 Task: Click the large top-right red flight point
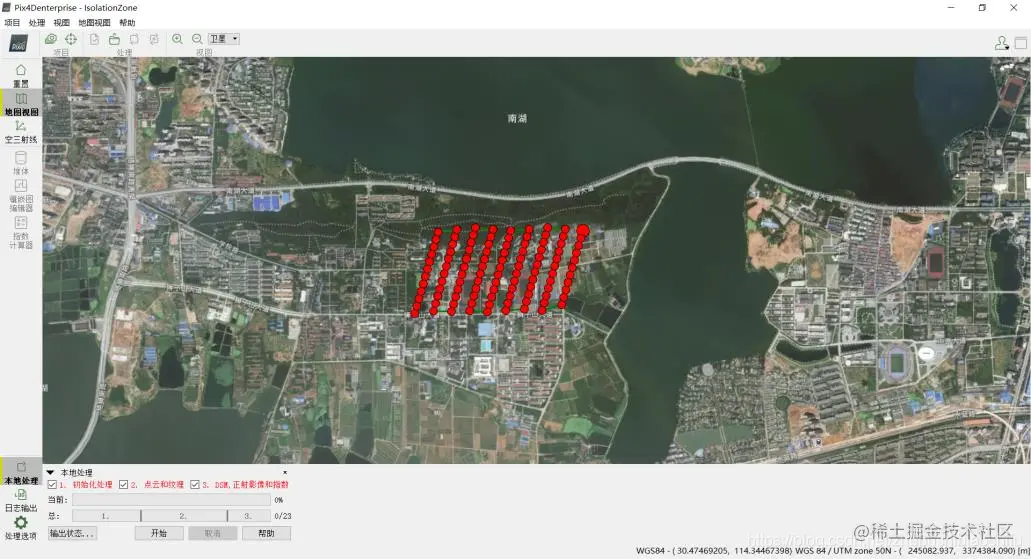pos(583,230)
